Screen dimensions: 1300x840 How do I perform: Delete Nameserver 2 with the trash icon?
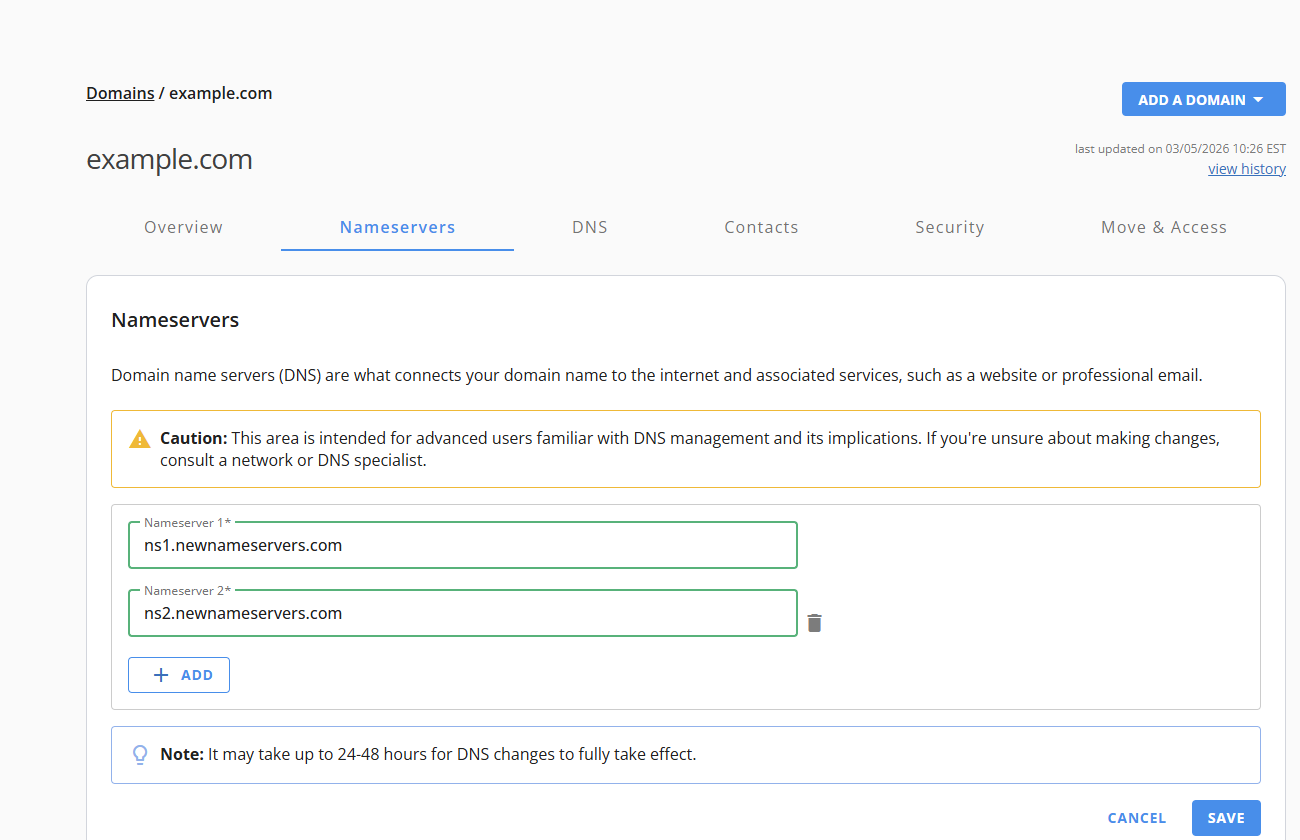[815, 623]
